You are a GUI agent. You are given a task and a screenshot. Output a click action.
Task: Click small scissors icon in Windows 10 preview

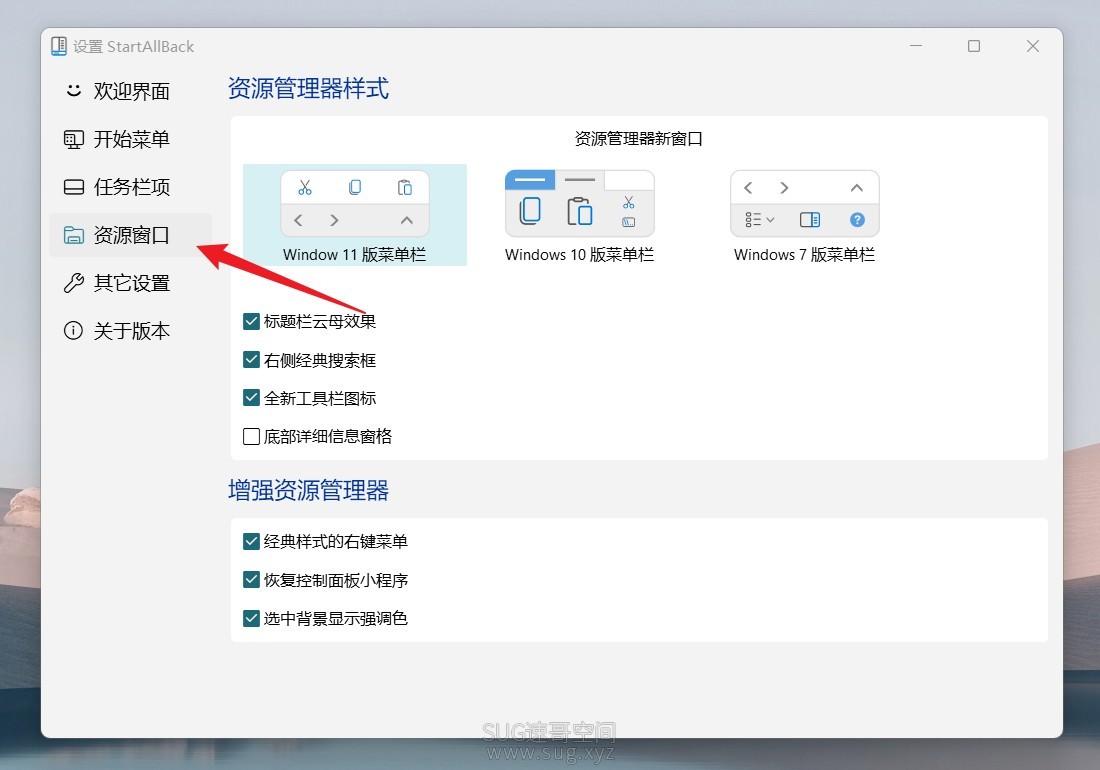(x=629, y=203)
